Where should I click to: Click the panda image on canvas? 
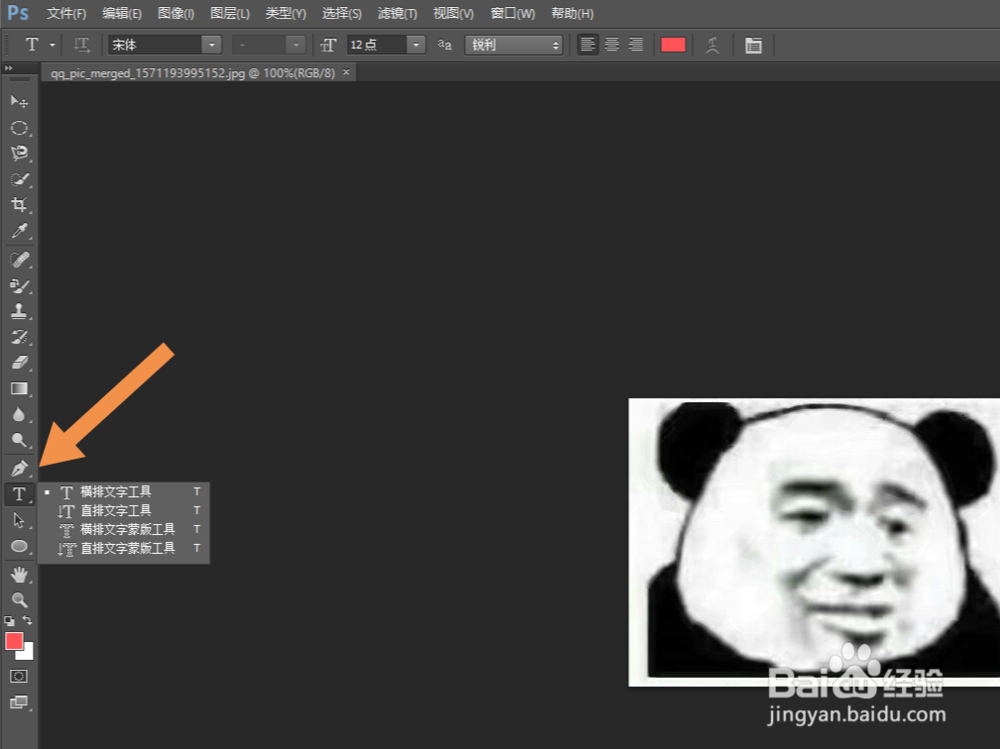[x=814, y=542]
